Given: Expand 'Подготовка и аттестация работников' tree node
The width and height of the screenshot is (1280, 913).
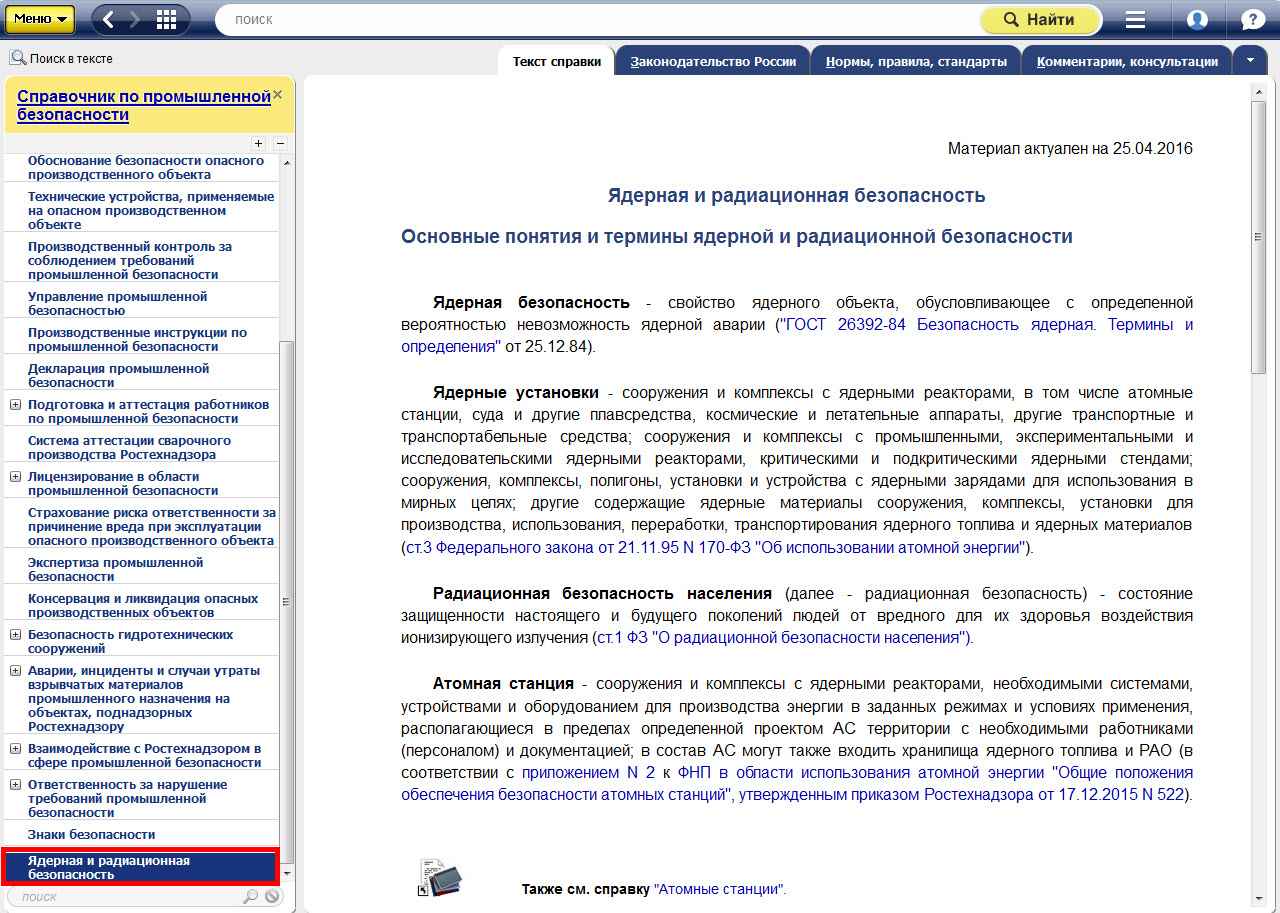Looking at the screenshot, I should click(x=15, y=405).
